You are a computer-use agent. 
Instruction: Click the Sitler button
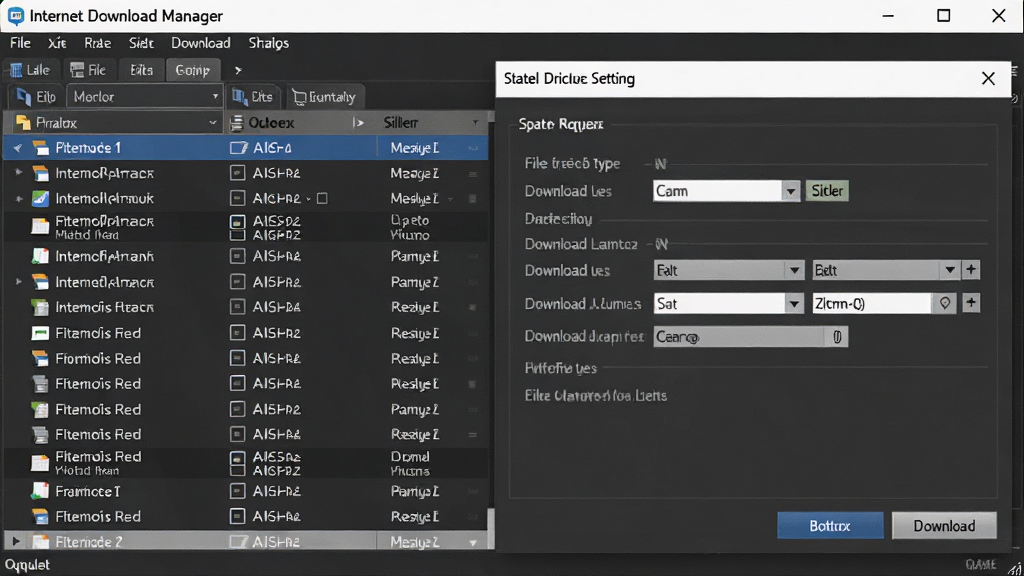[827, 191]
